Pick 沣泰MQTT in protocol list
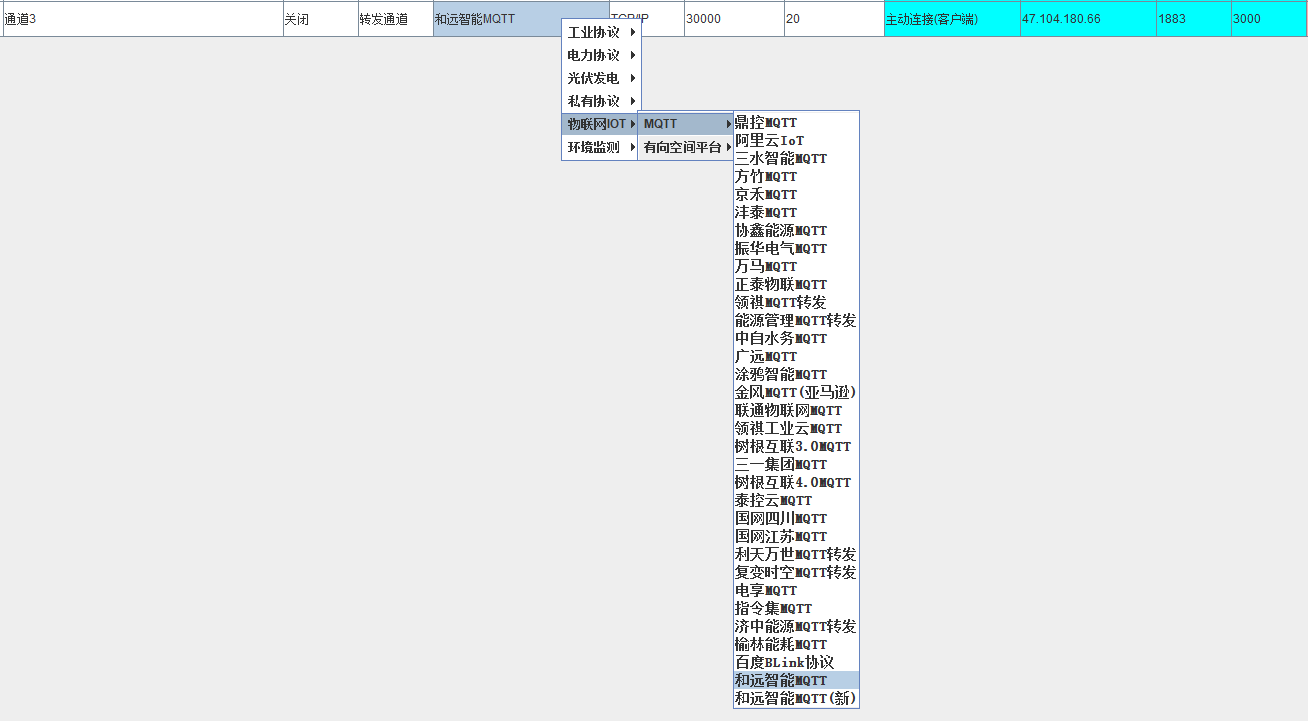 coord(796,212)
